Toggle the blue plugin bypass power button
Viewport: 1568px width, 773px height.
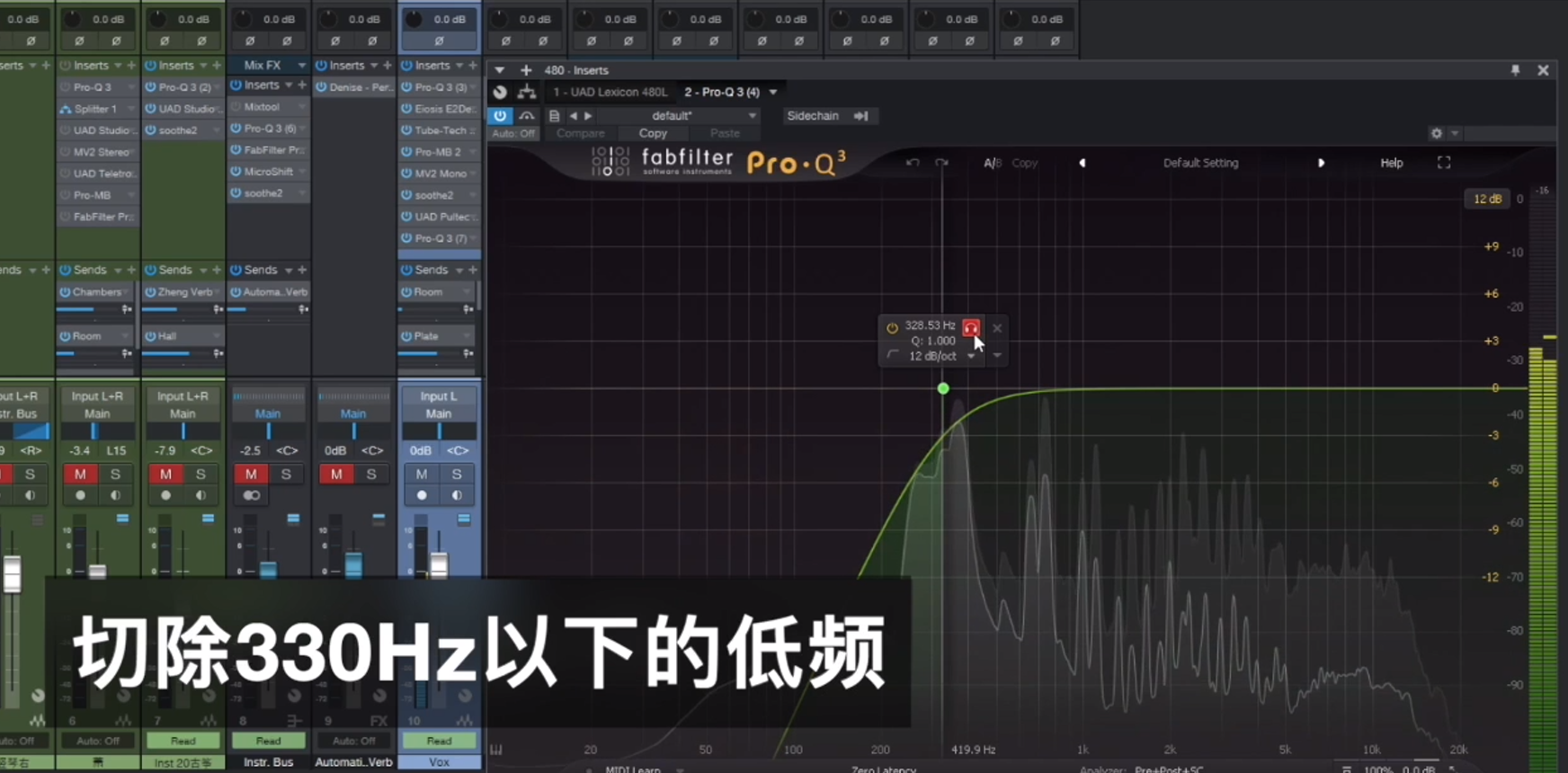[500, 116]
